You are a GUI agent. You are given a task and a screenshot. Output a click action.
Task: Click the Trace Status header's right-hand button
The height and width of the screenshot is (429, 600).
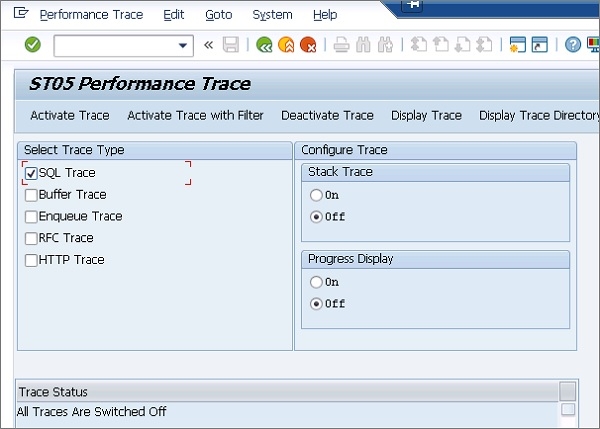(567, 391)
